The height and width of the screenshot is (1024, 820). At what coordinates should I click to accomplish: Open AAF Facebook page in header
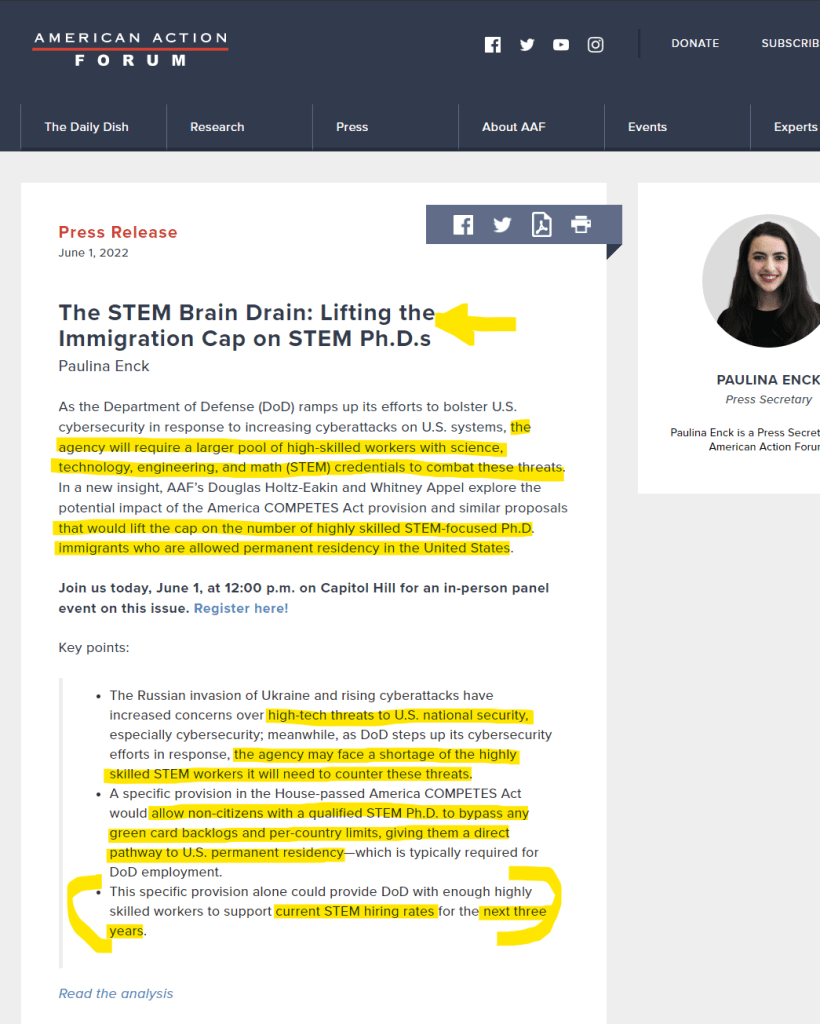click(492, 44)
